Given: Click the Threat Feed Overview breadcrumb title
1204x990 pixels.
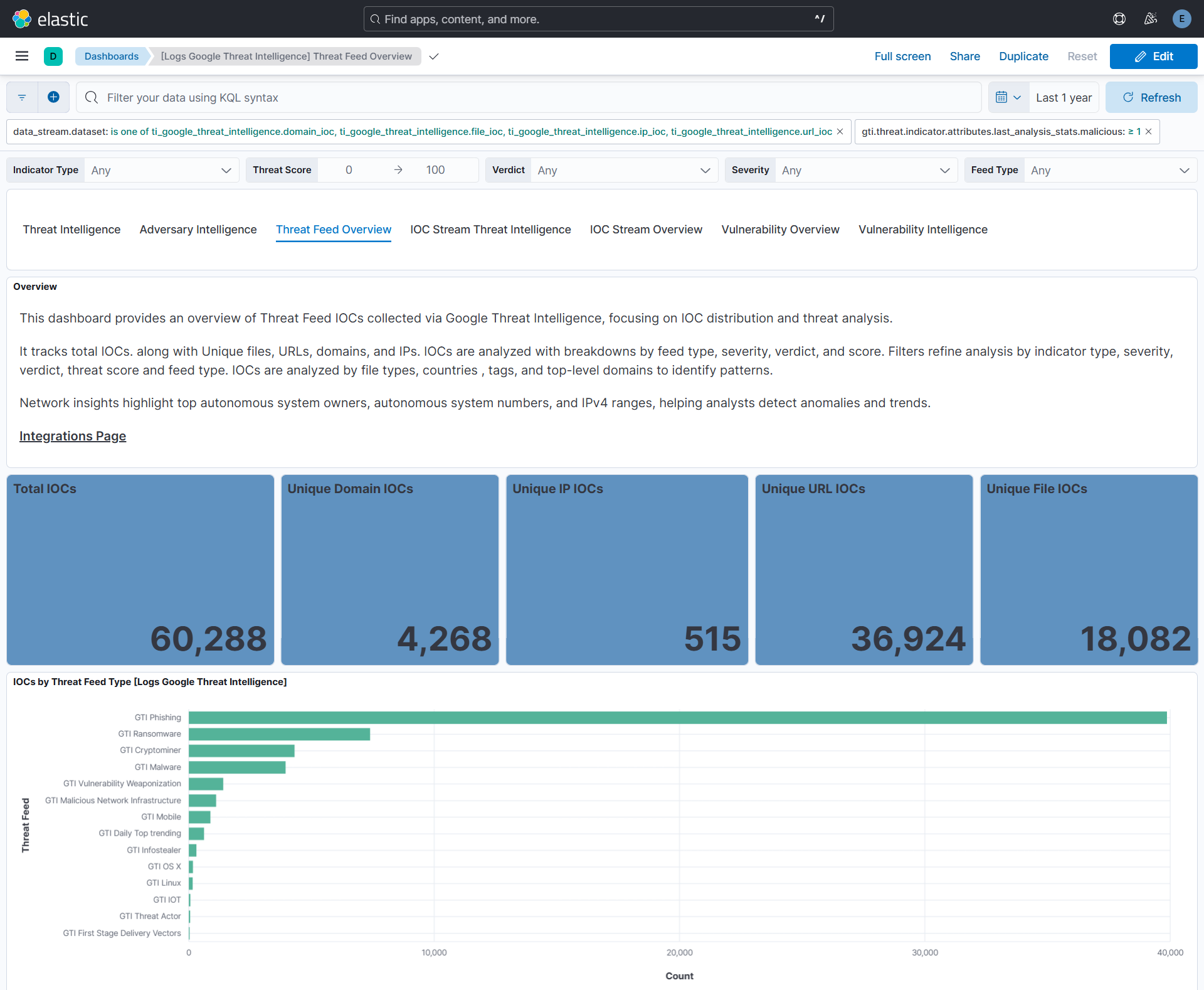Looking at the screenshot, I should pos(287,56).
